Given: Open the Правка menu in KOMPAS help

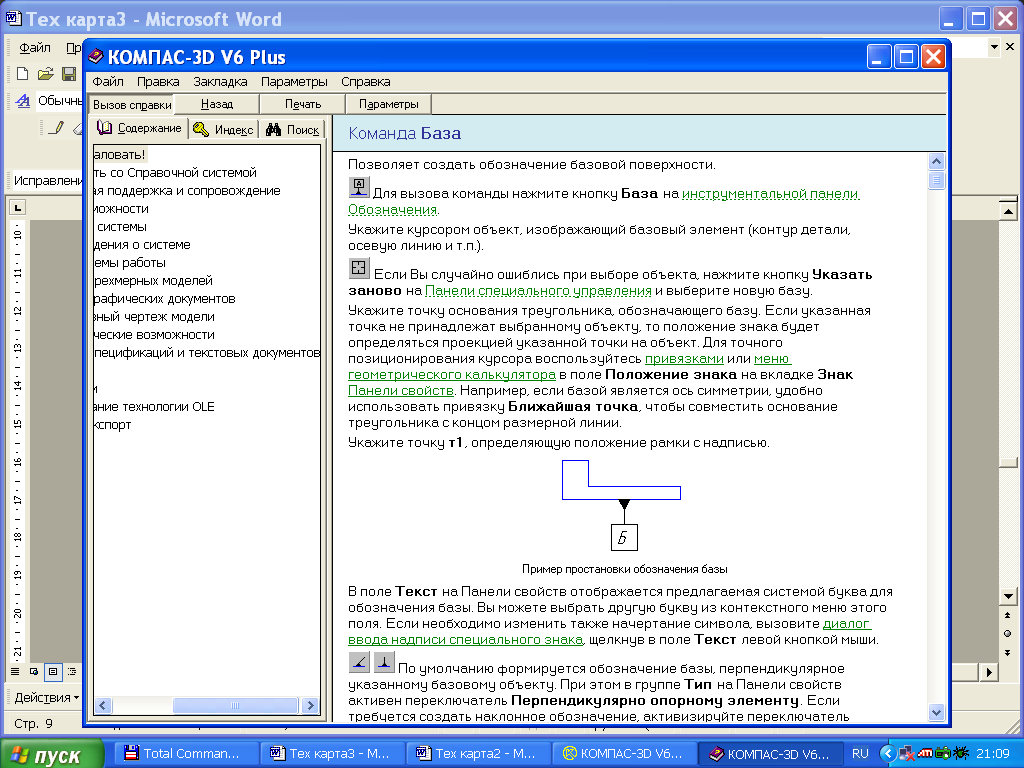Looking at the screenshot, I should point(158,82).
